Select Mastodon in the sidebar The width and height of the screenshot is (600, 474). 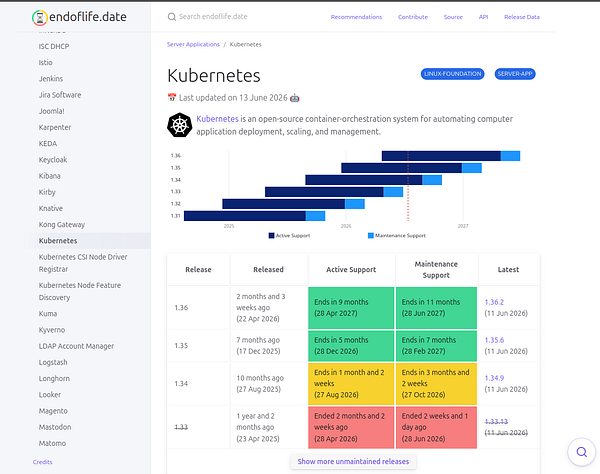[x=55, y=427]
